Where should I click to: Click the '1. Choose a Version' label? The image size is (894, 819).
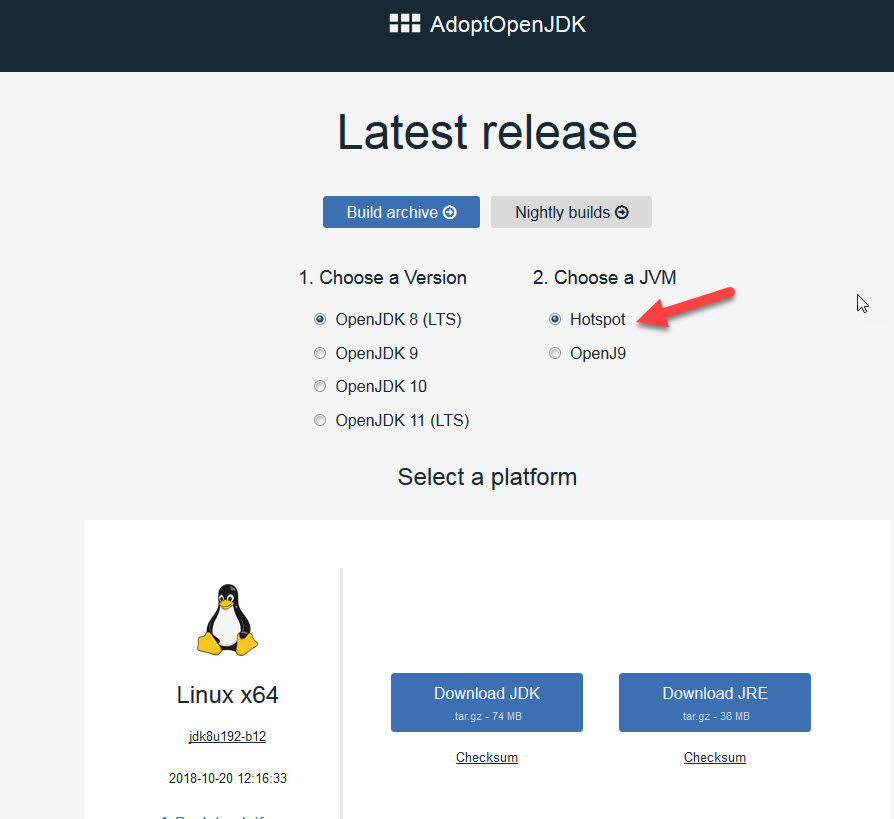coord(383,278)
